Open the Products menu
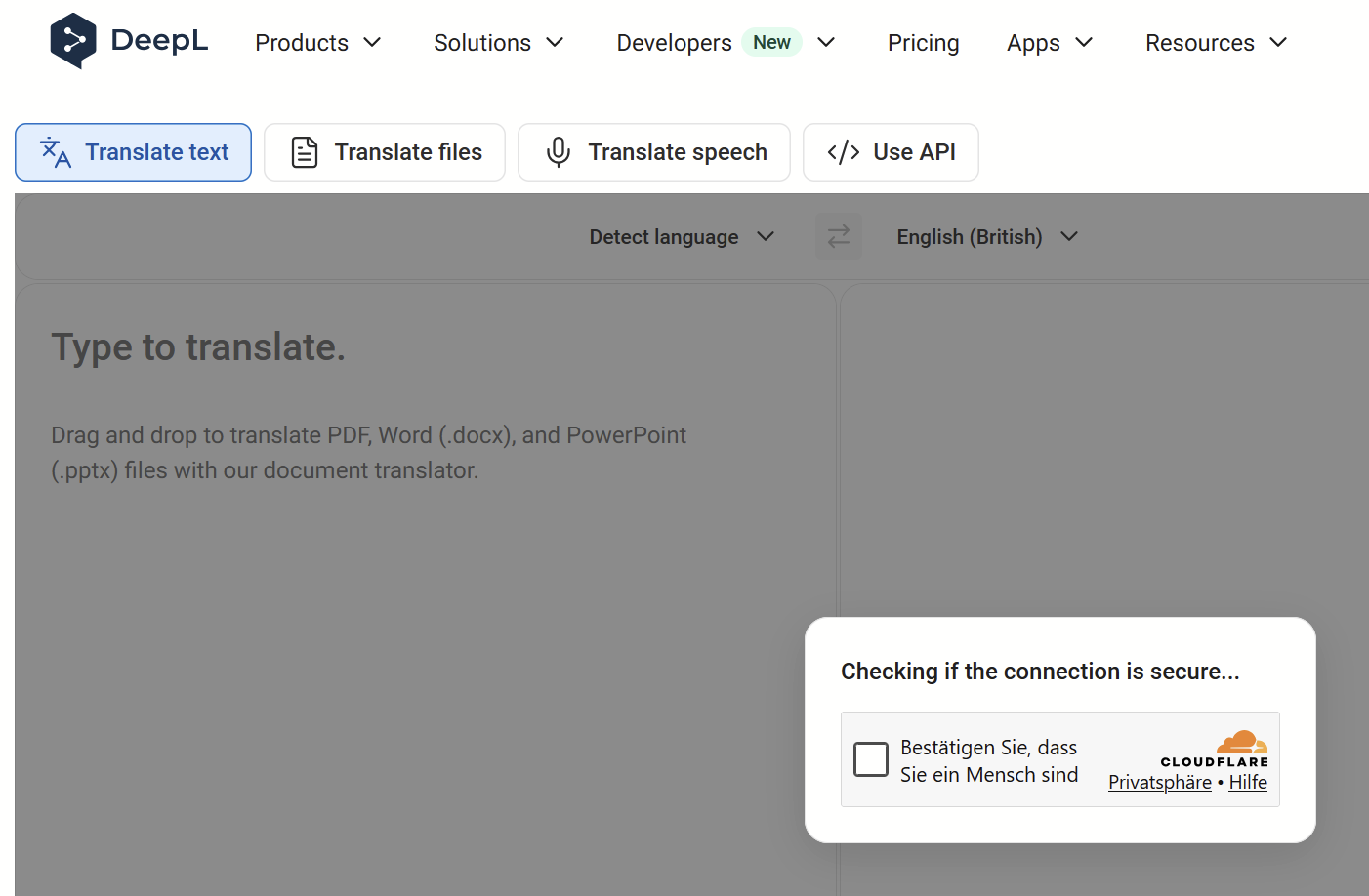1369x896 pixels. 317,43
